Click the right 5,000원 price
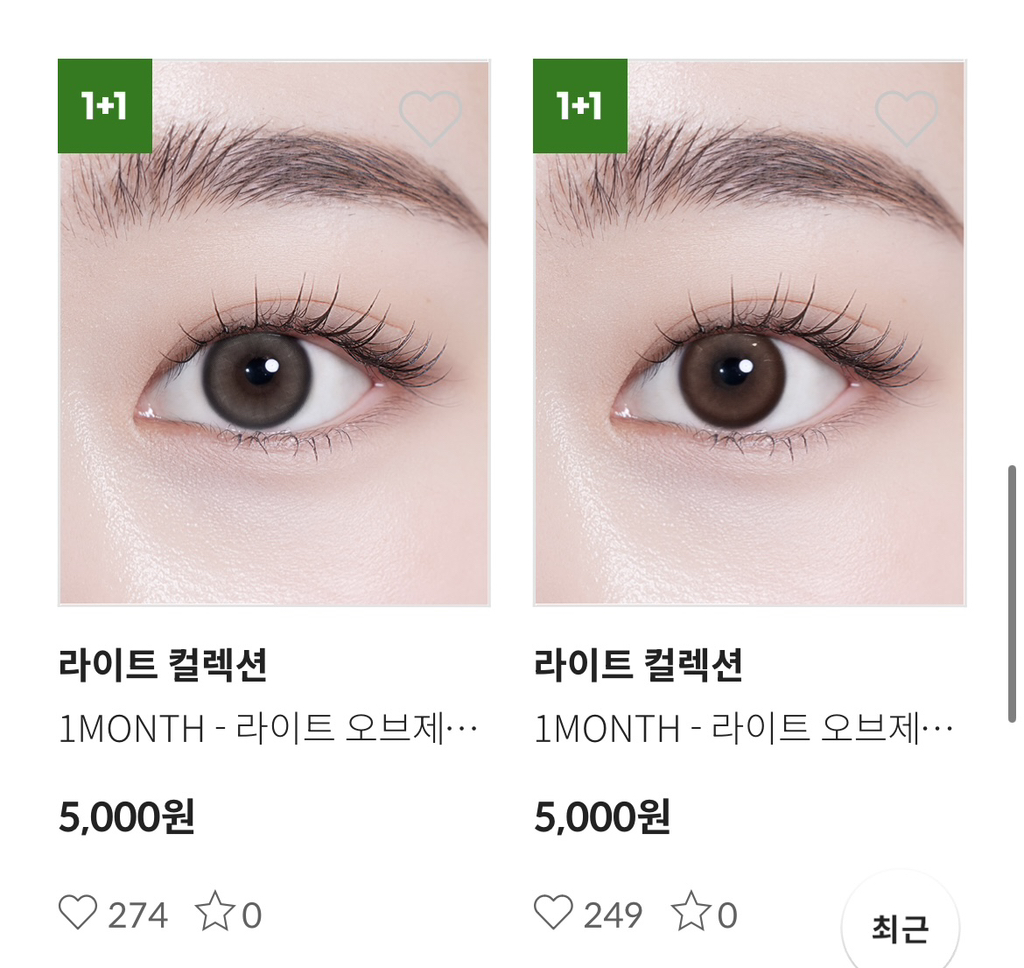The height and width of the screenshot is (968, 1024). (602, 816)
